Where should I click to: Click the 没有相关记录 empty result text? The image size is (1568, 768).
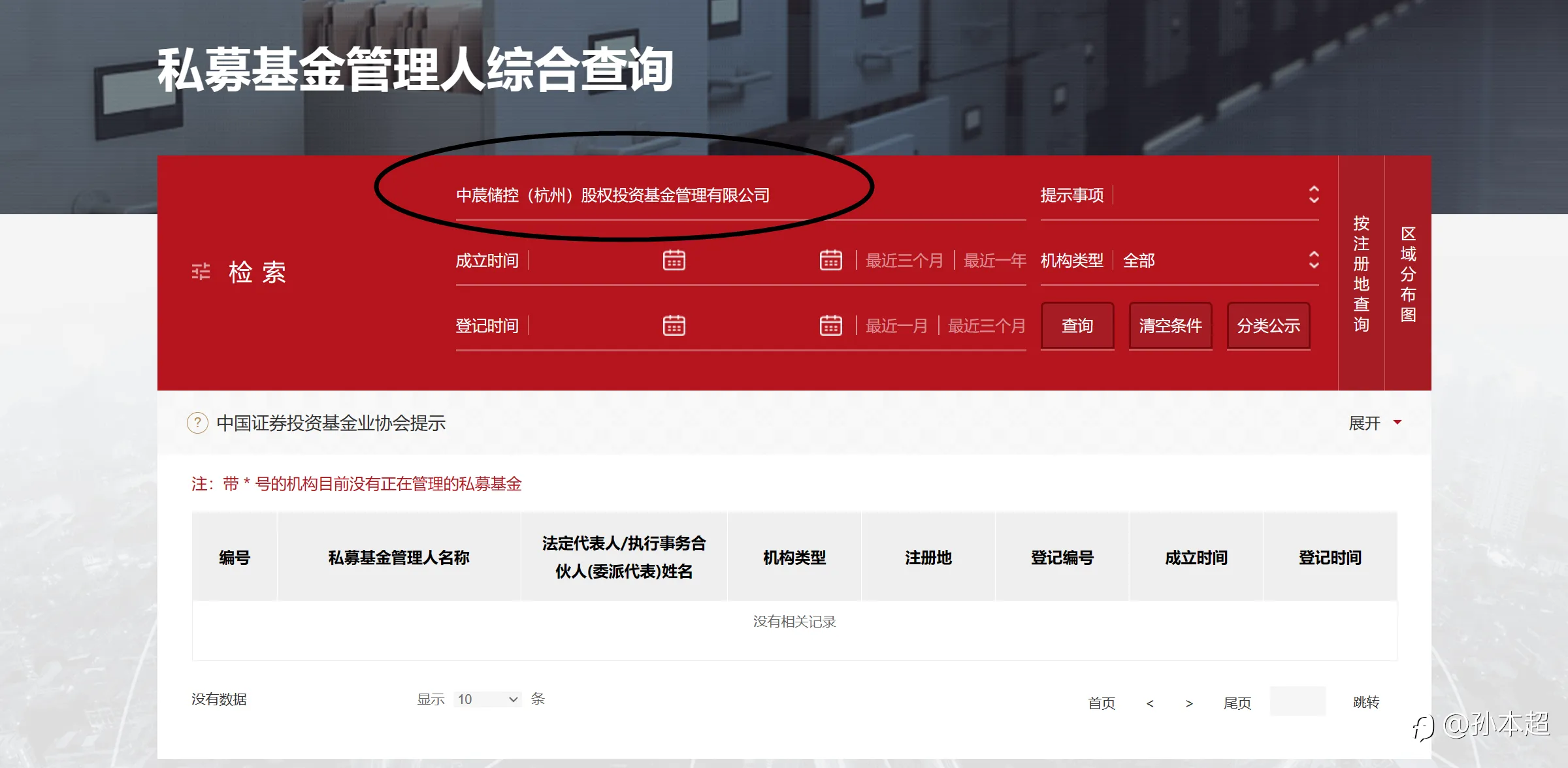click(x=794, y=621)
